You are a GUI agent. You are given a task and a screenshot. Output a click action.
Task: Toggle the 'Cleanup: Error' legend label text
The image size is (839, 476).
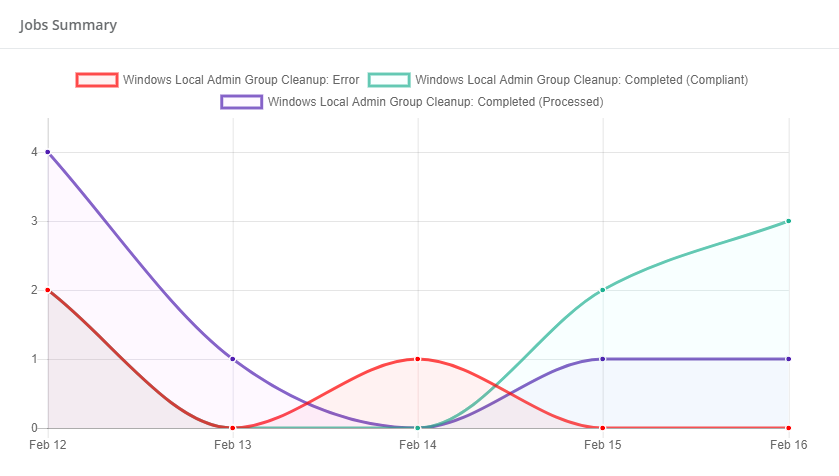point(241,80)
